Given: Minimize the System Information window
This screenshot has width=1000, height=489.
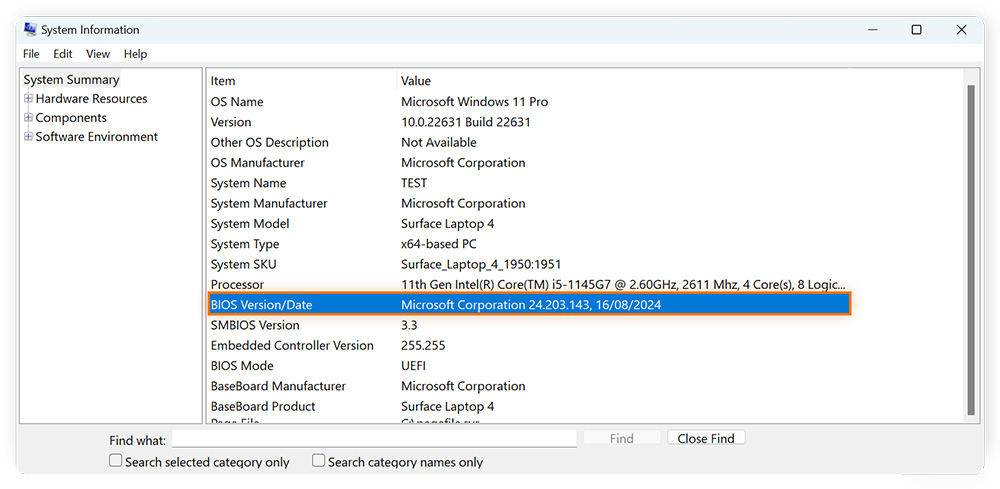Looking at the screenshot, I should 872,30.
